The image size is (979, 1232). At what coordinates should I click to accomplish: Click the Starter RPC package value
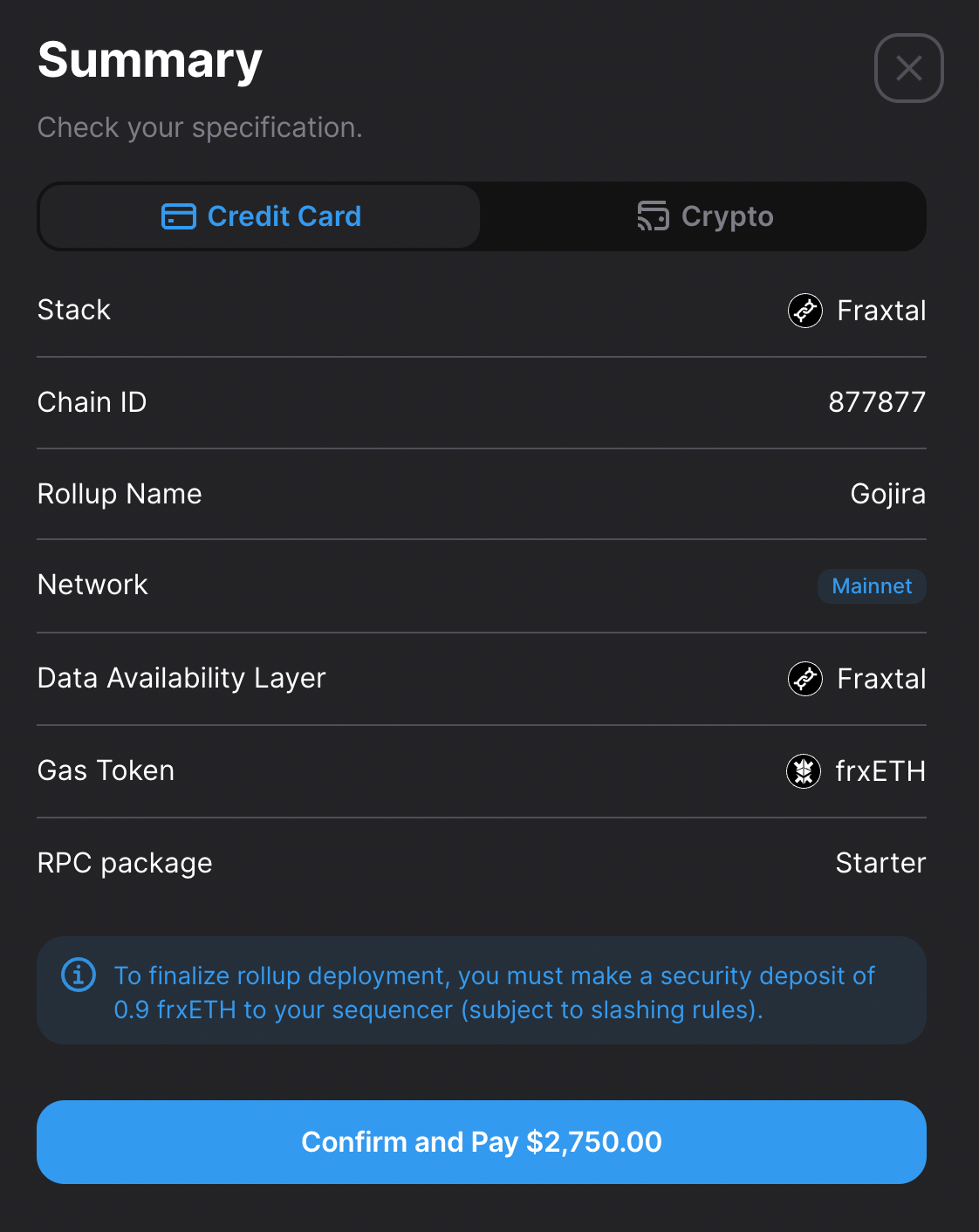[x=880, y=863]
